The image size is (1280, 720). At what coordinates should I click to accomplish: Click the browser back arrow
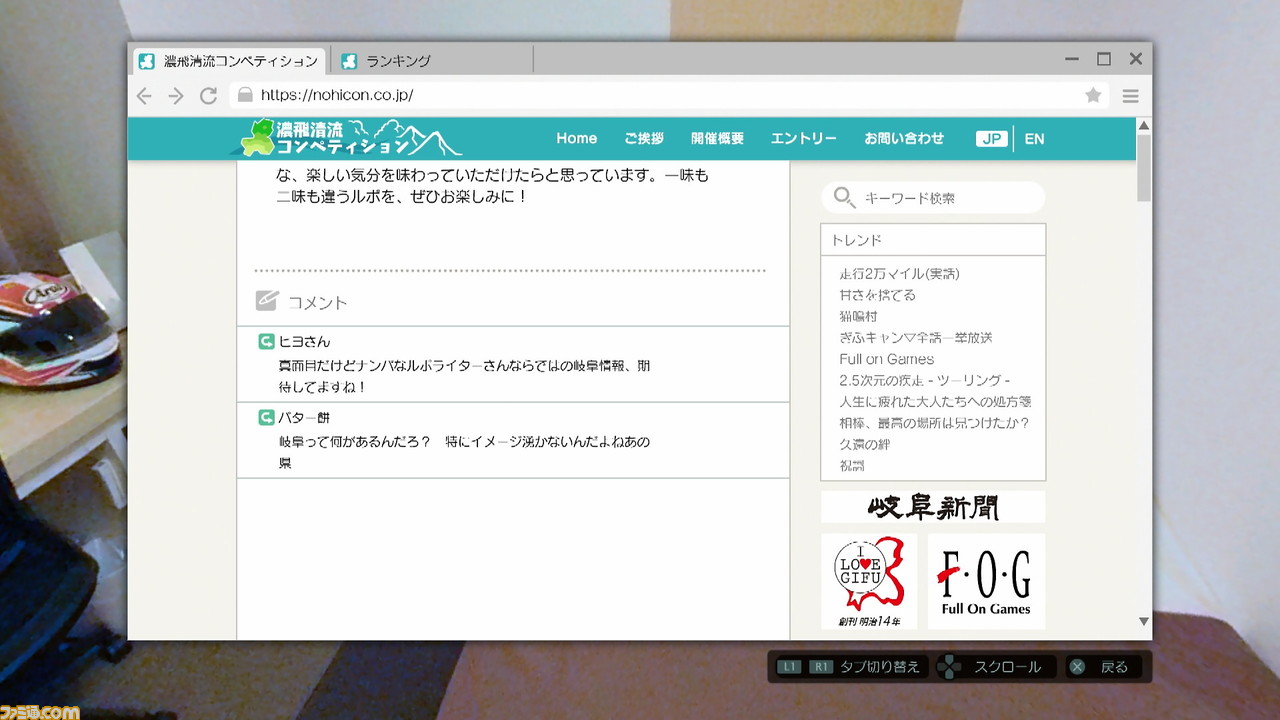point(145,96)
